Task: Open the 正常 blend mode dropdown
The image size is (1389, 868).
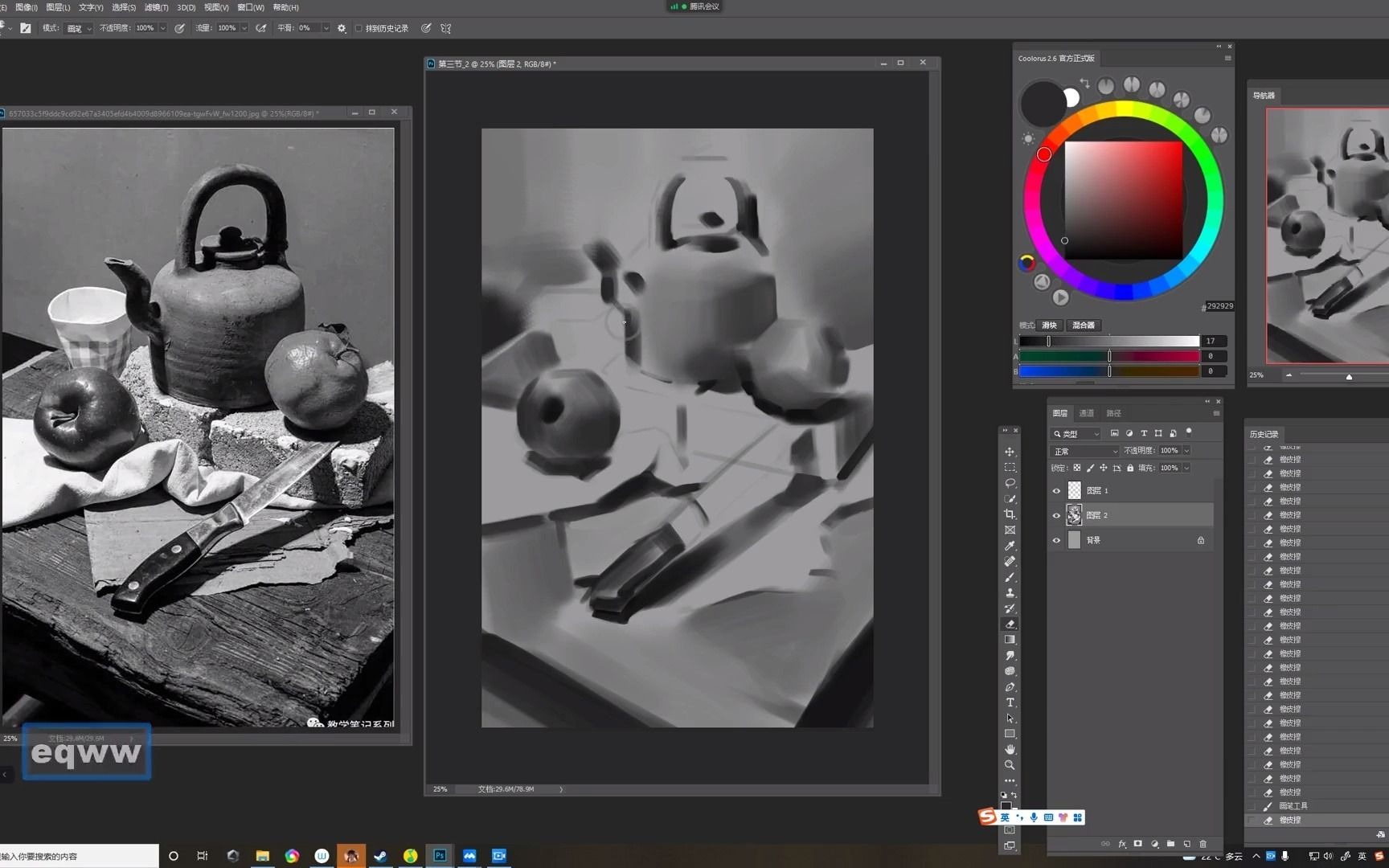Action: click(x=1085, y=452)
